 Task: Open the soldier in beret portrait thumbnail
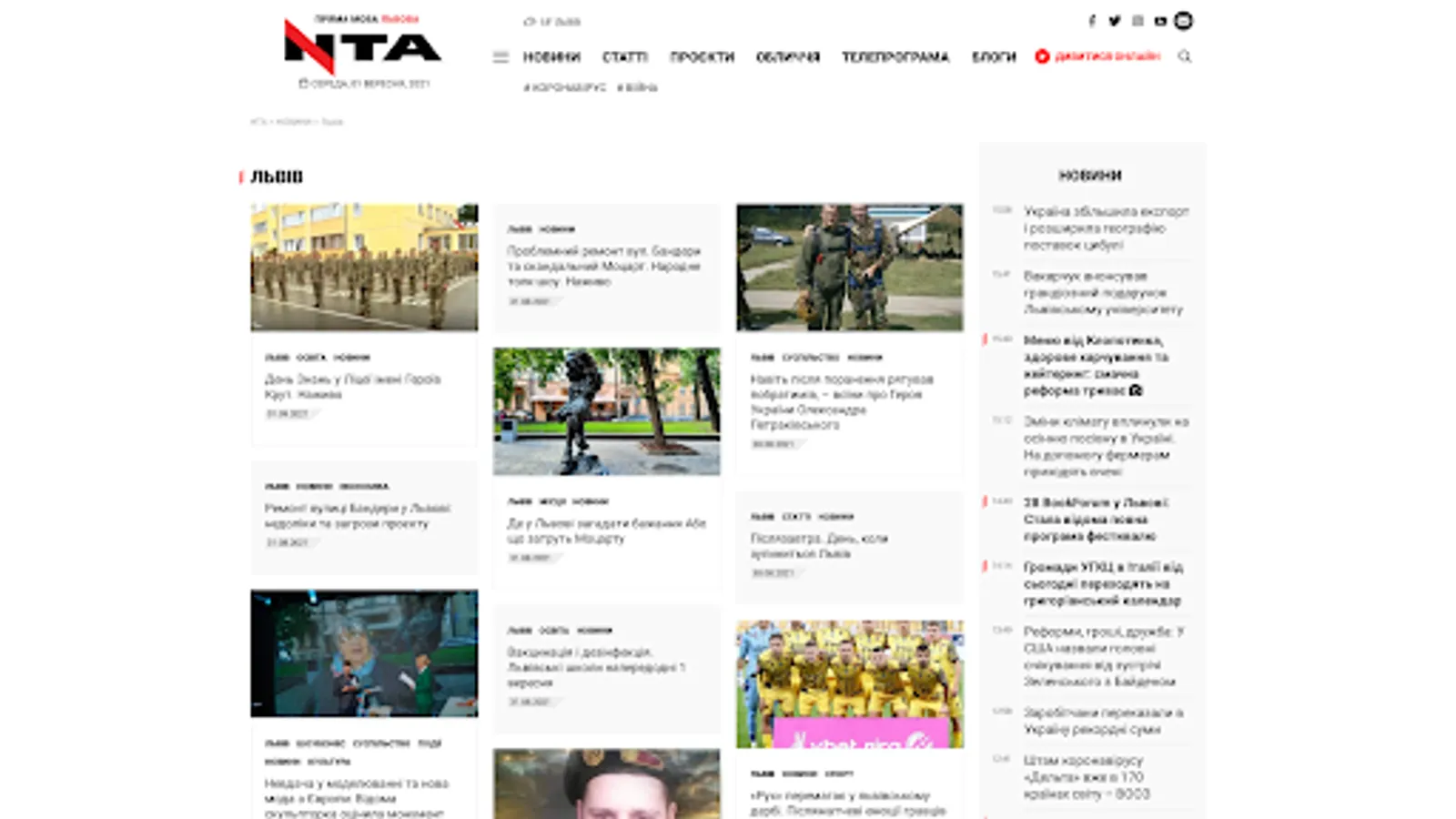point(607,784)
